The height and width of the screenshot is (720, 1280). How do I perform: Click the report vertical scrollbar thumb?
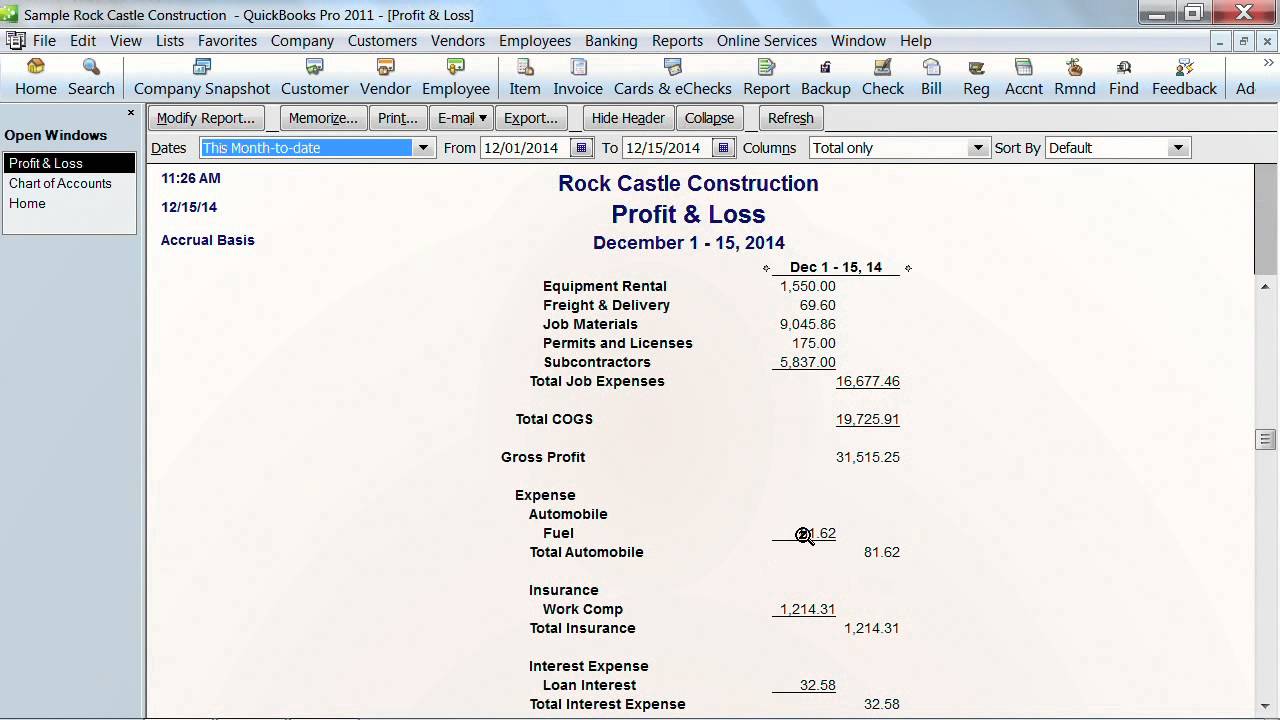pyautogui.click(x=1266, y=440)
